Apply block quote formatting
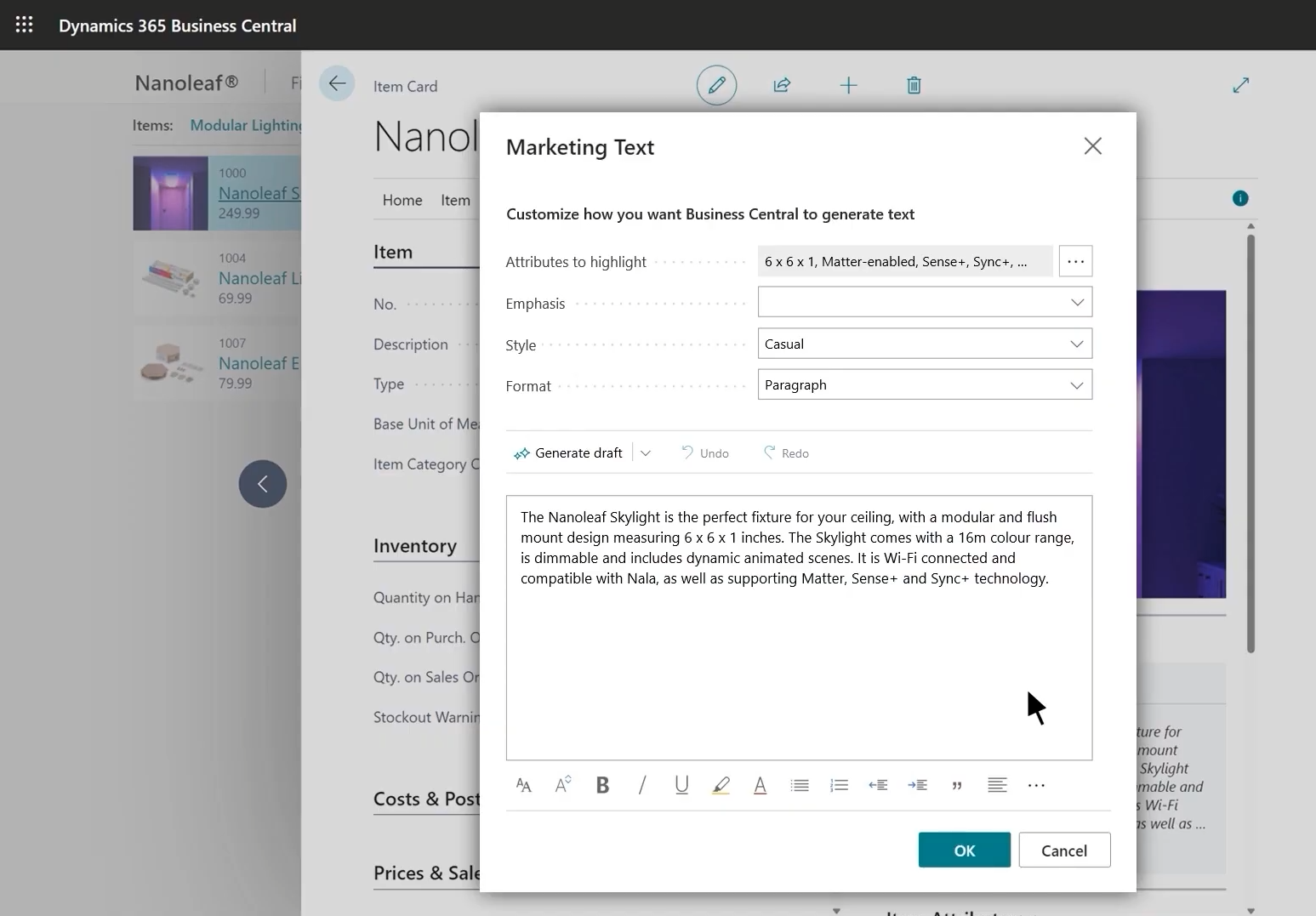1316x916 pixels. tap(957, 785)
